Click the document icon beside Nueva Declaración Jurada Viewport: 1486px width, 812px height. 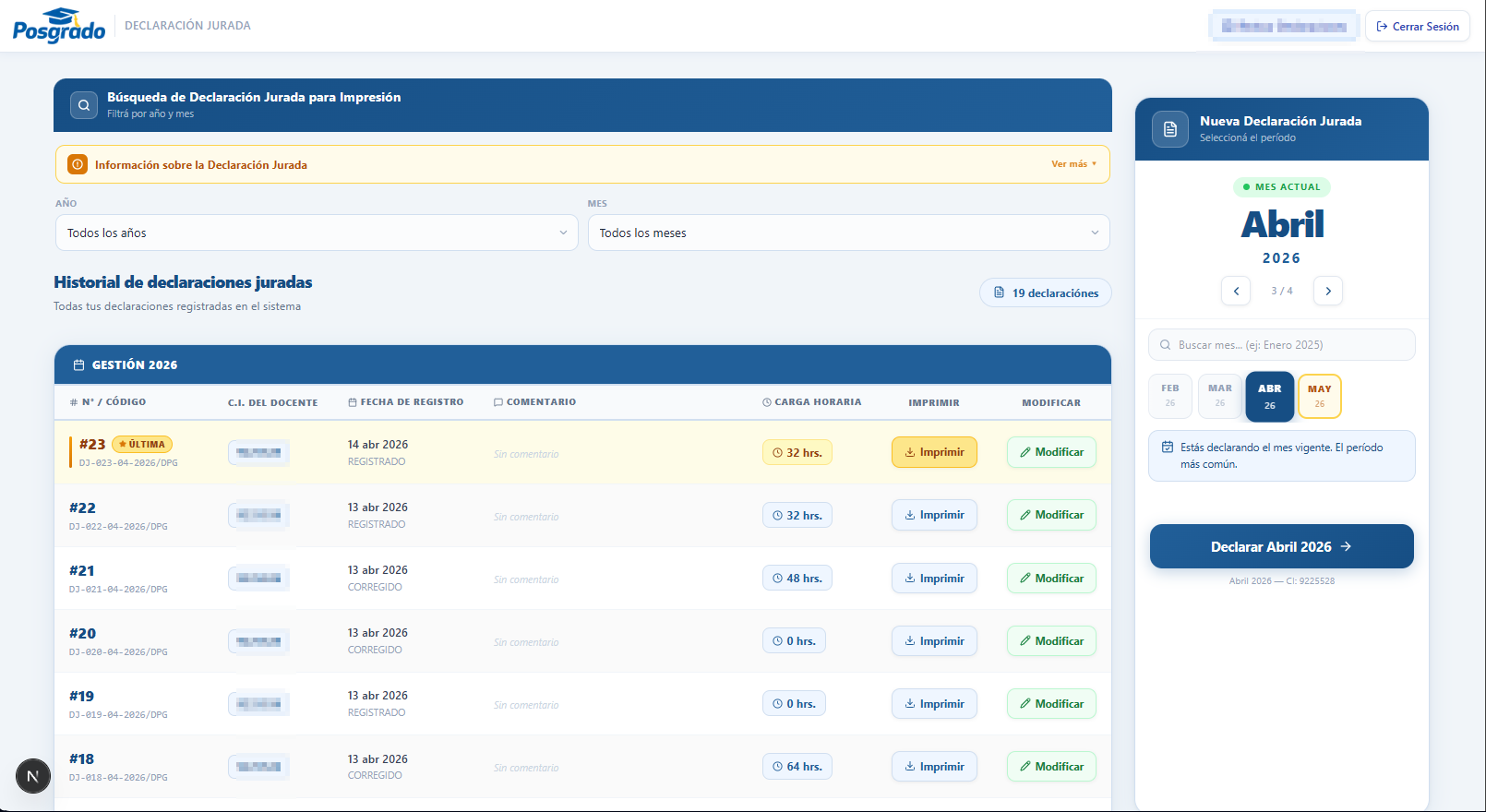(x=1170, y=129)
